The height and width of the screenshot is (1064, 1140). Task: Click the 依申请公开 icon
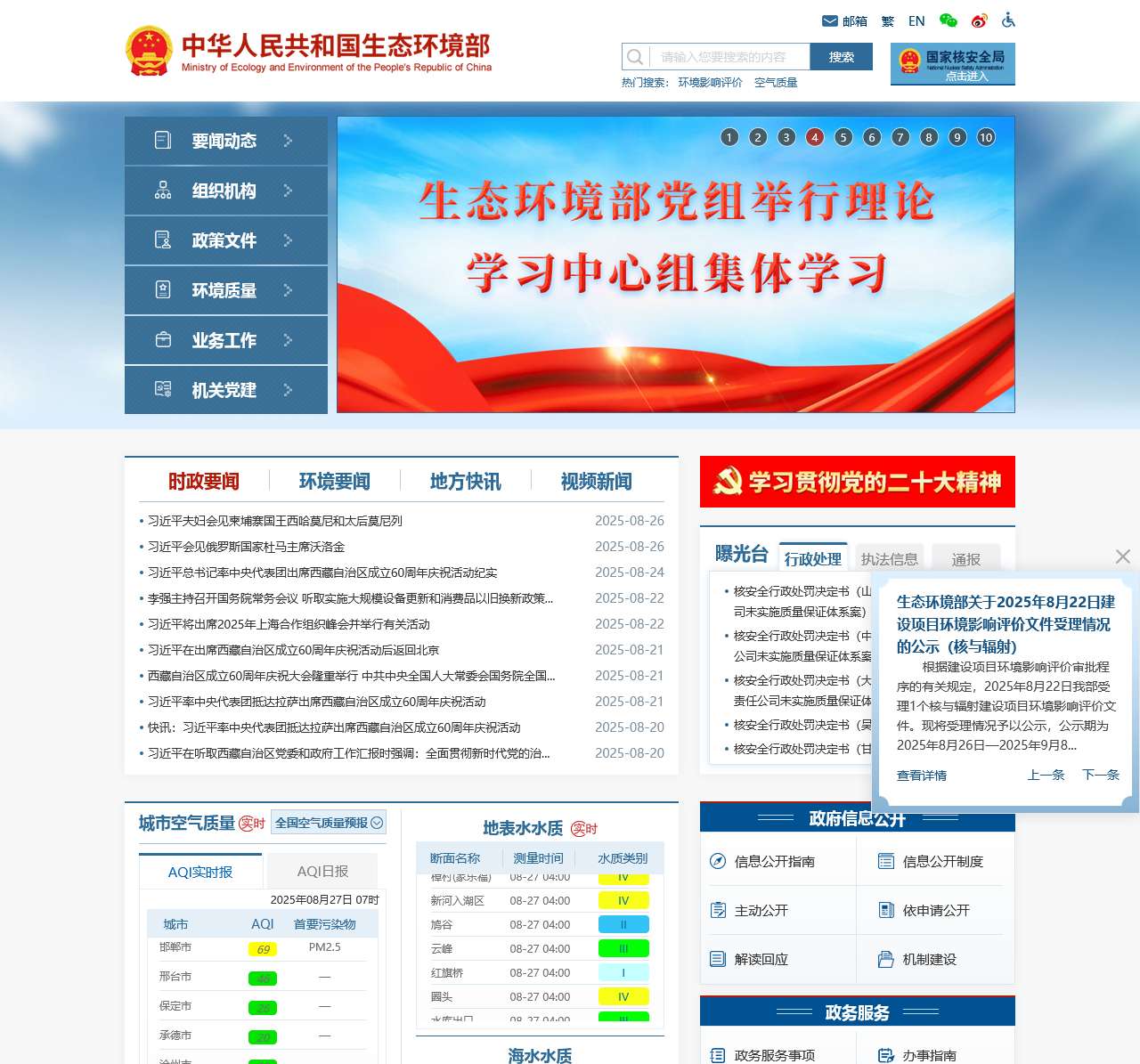coord(886,910)
